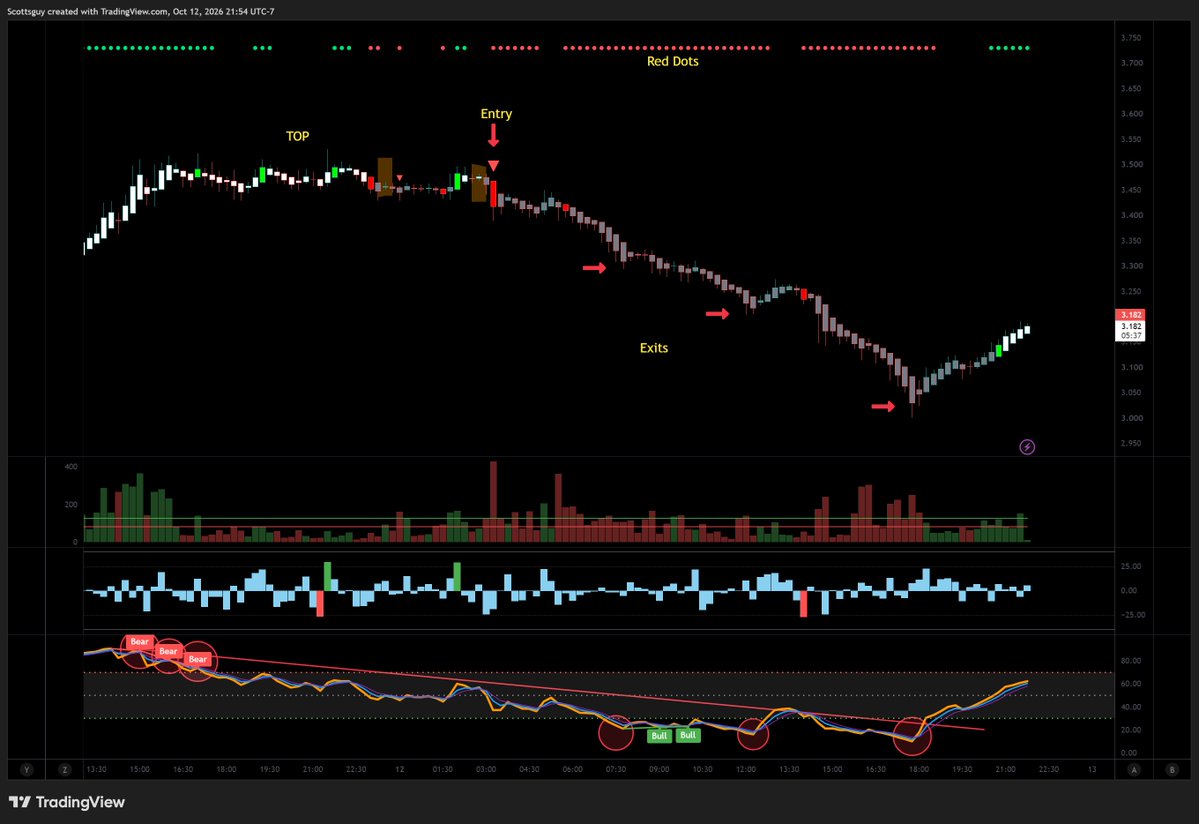Click the 3.100 price axis label

pyautogui.click(x=1131, y=368)
